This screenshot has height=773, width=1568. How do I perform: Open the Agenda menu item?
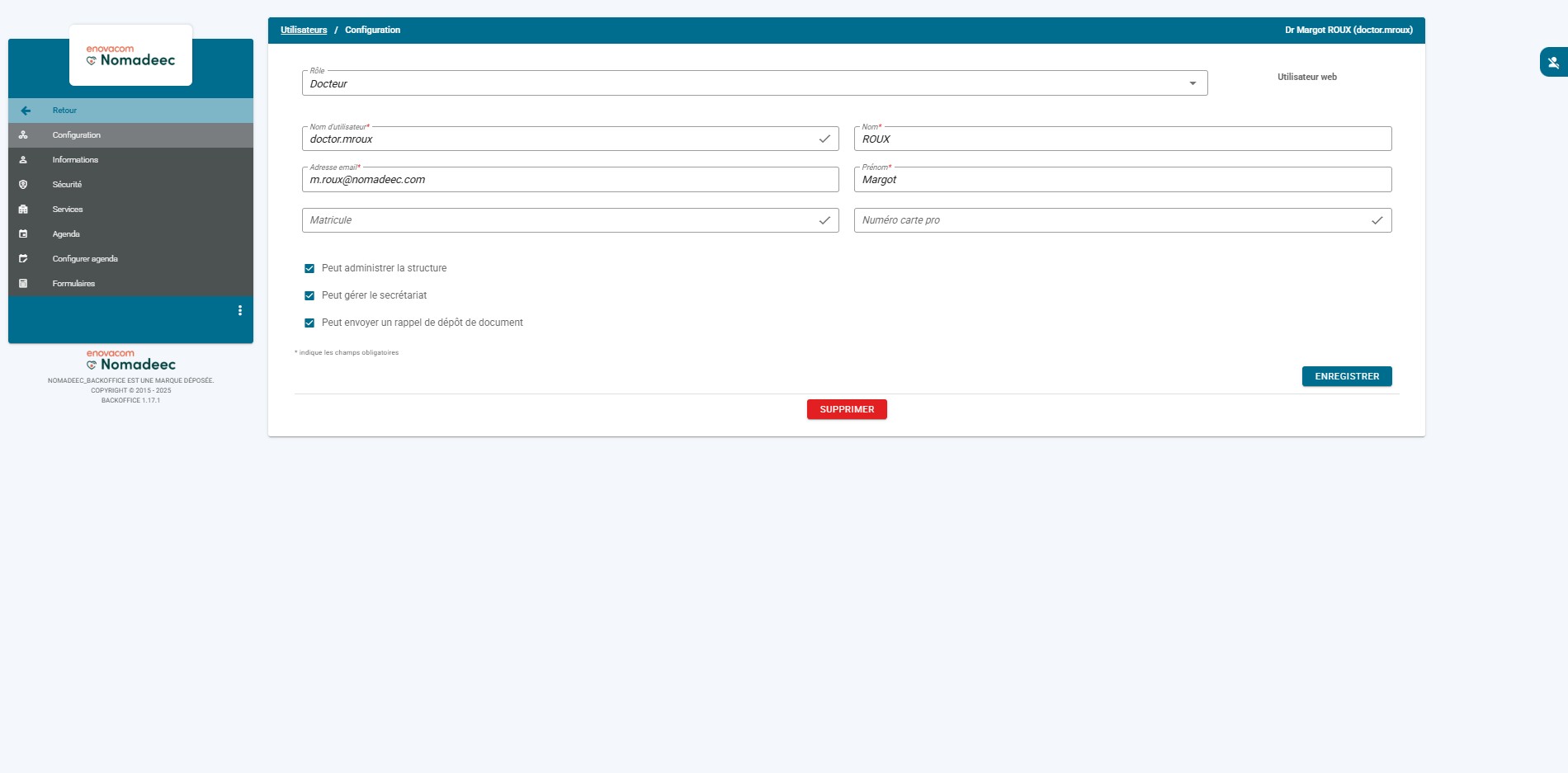click(130, 234)
